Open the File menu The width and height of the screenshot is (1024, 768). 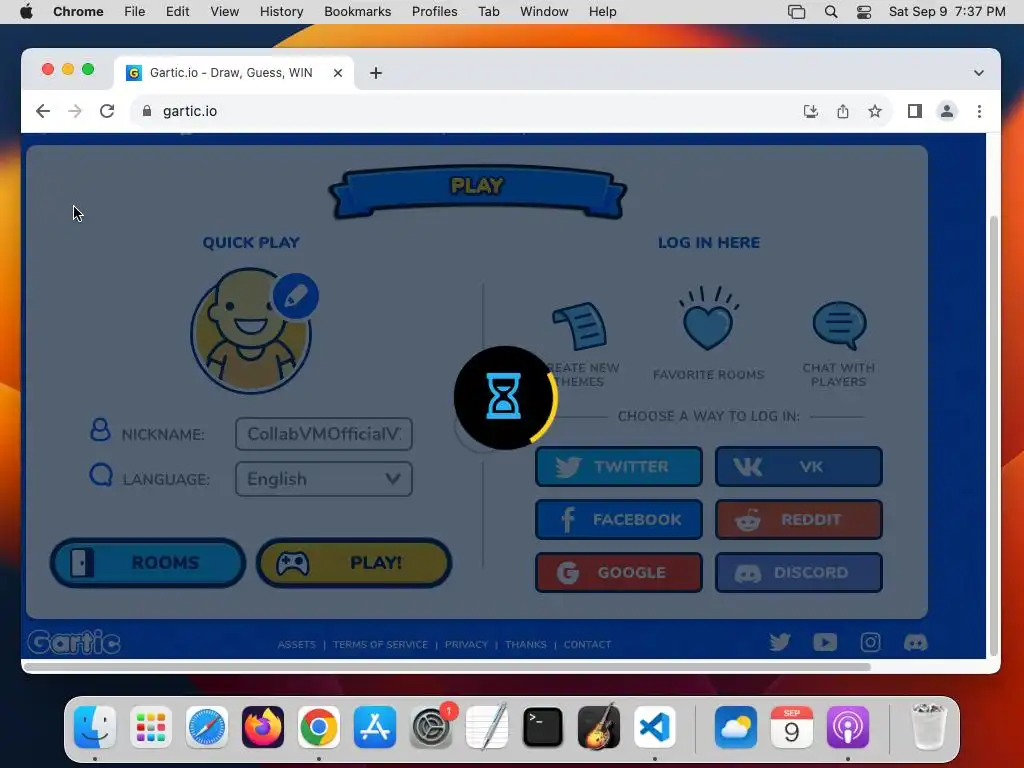coord(135,12)
